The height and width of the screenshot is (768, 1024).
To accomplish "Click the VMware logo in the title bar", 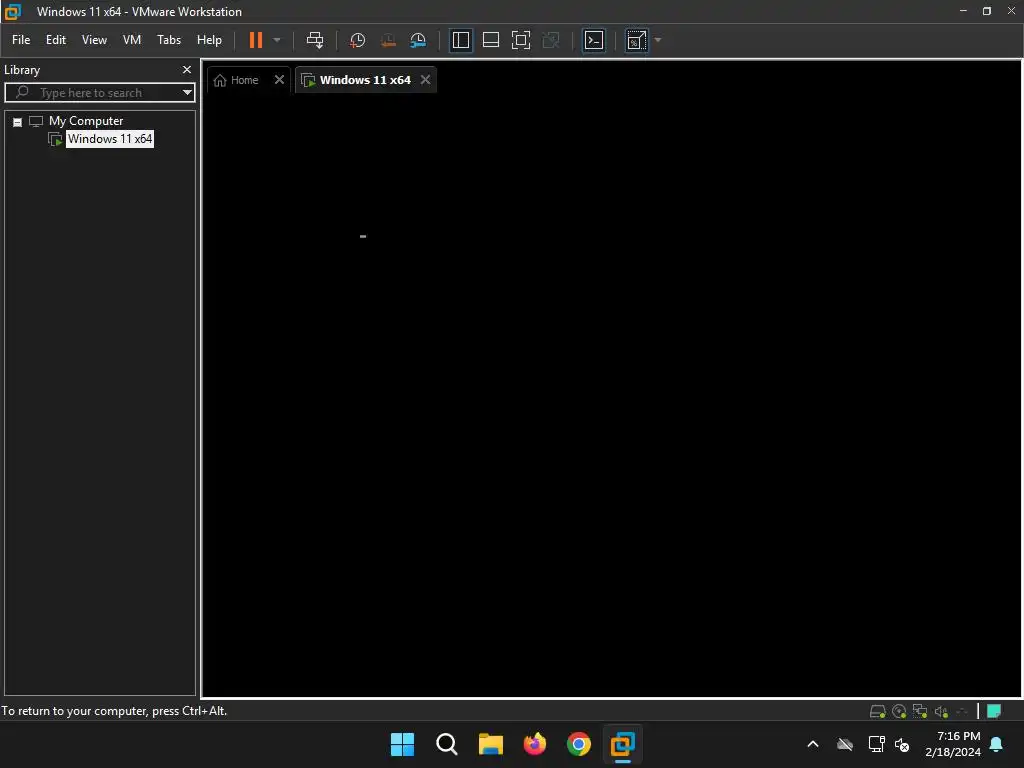I will [12, 11].
